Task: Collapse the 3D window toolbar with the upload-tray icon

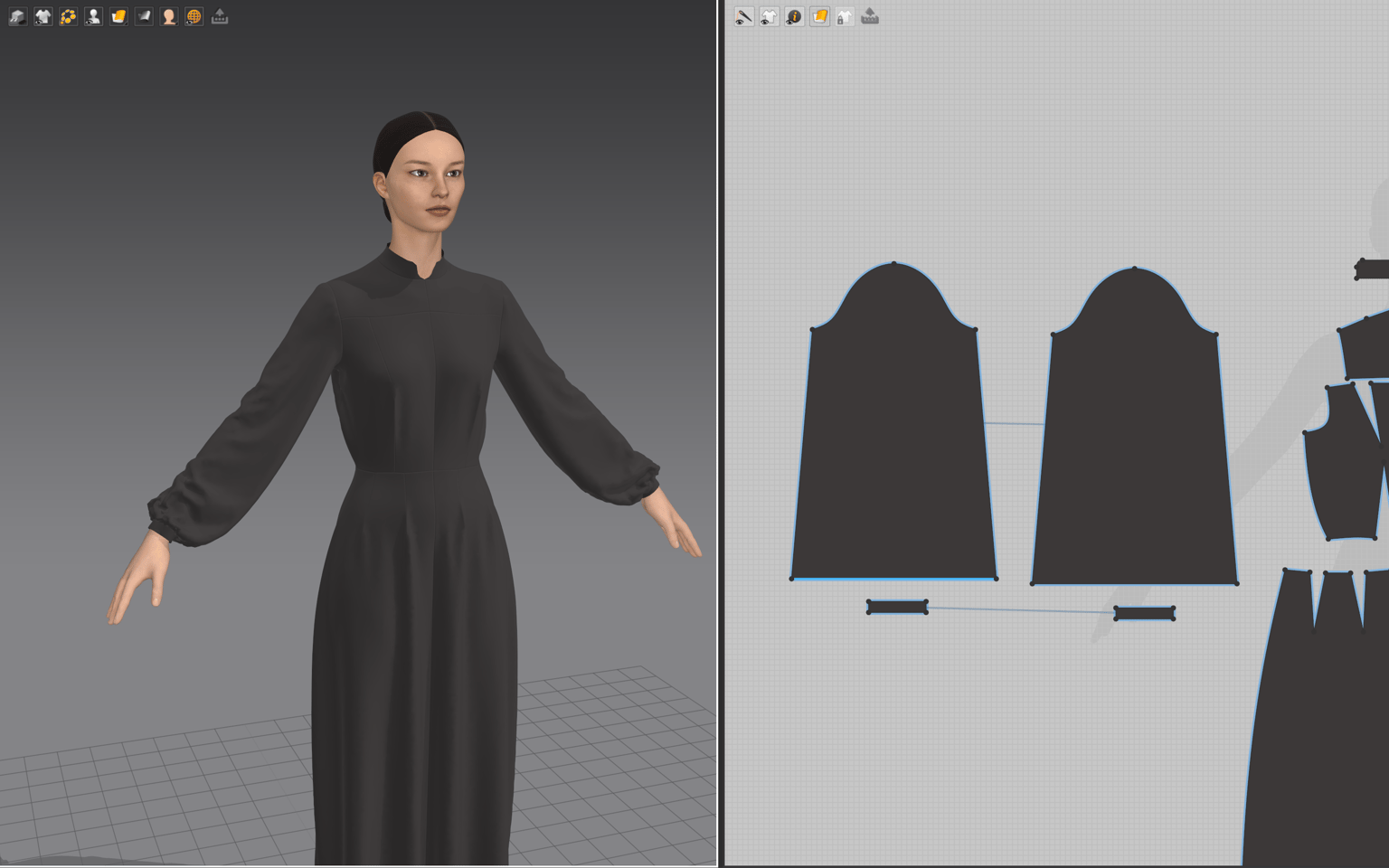Action: [220, 16]
